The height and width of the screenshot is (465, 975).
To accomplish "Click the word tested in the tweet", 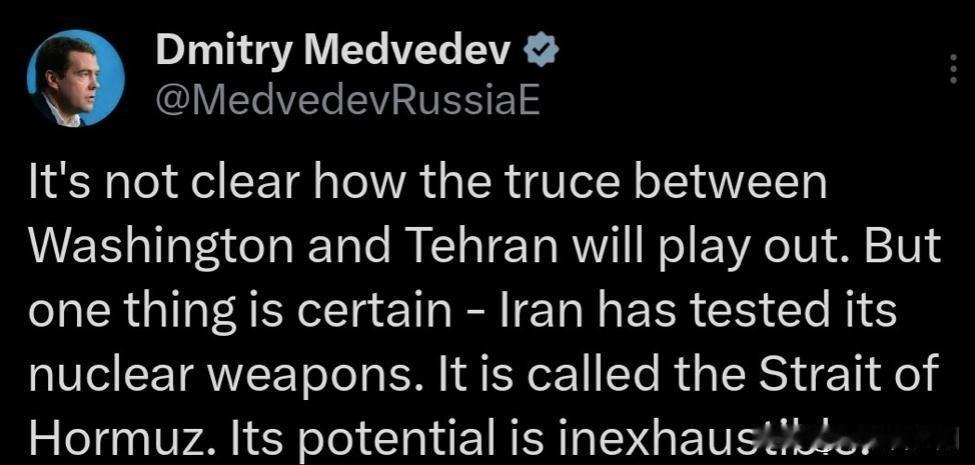I will tap(751, 310).
